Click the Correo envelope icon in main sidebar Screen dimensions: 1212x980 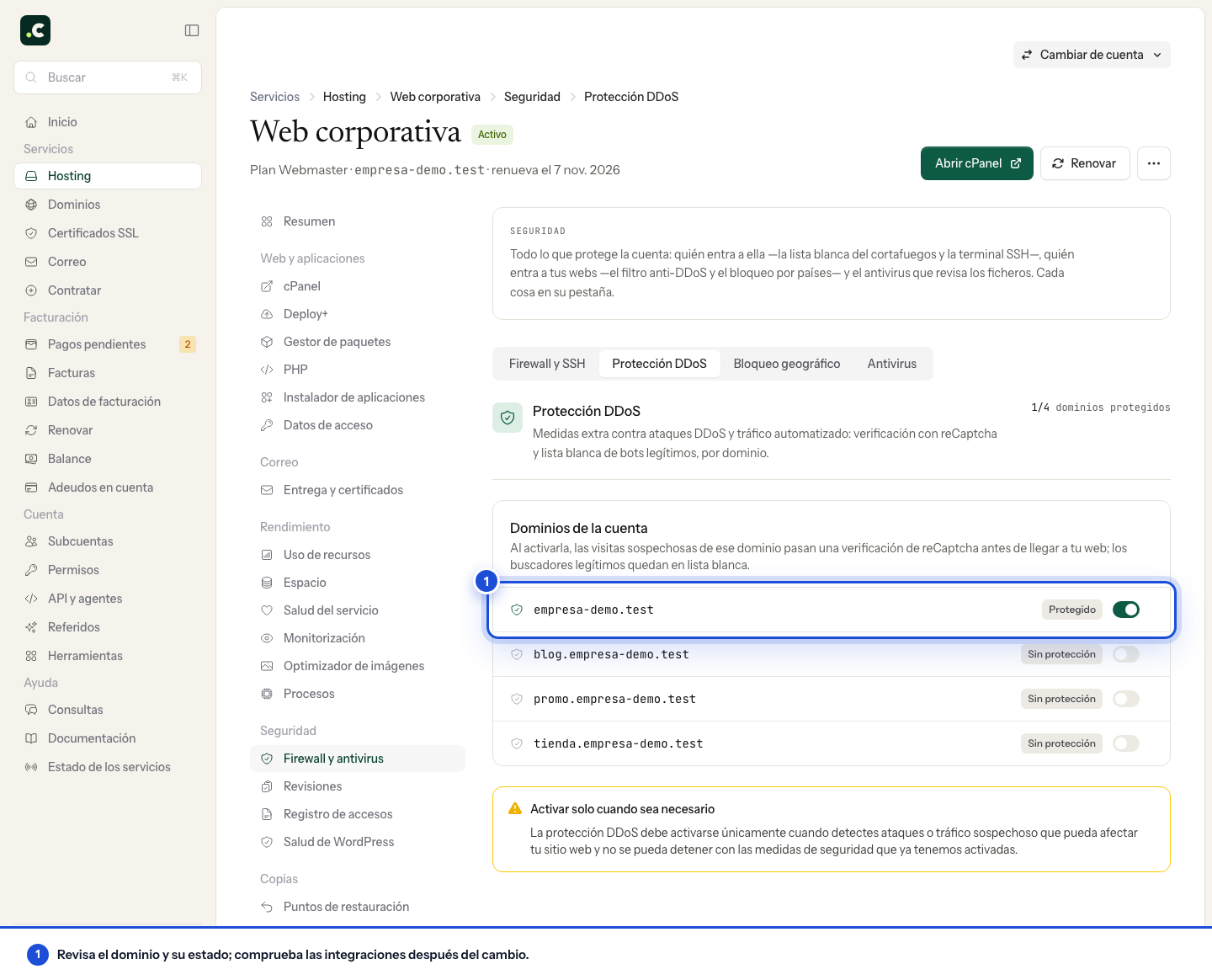(31, 262)
